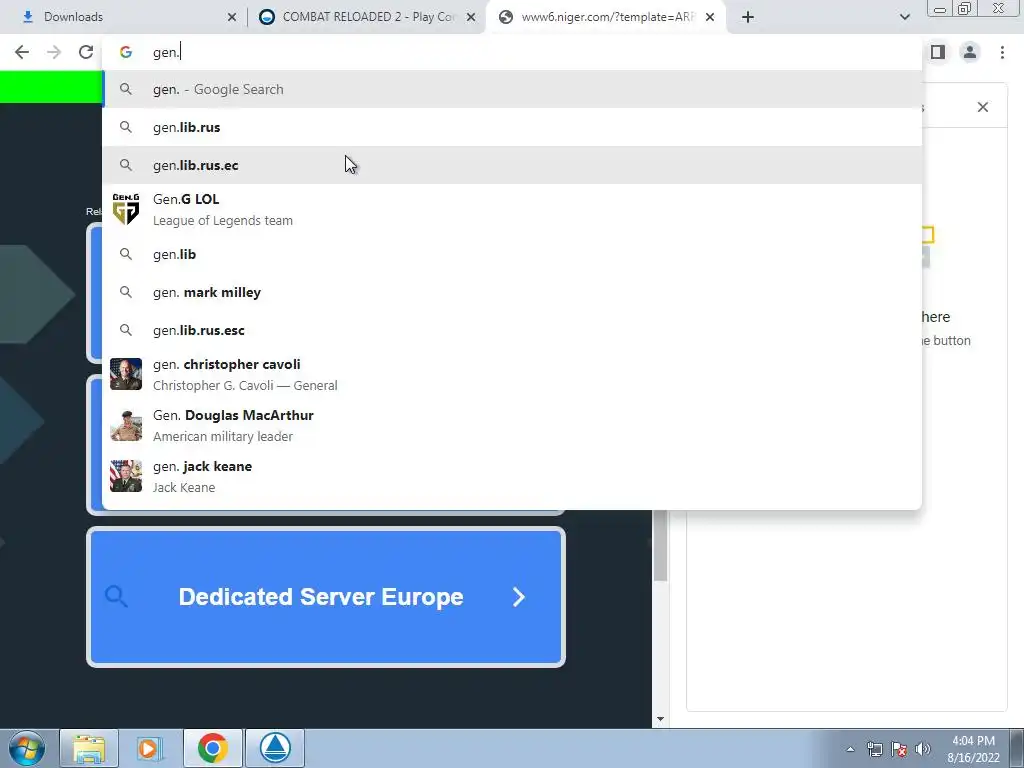Close the COMBAT RELOADED 2 tab
1024x768 pixels.
(x=471, y=17)
